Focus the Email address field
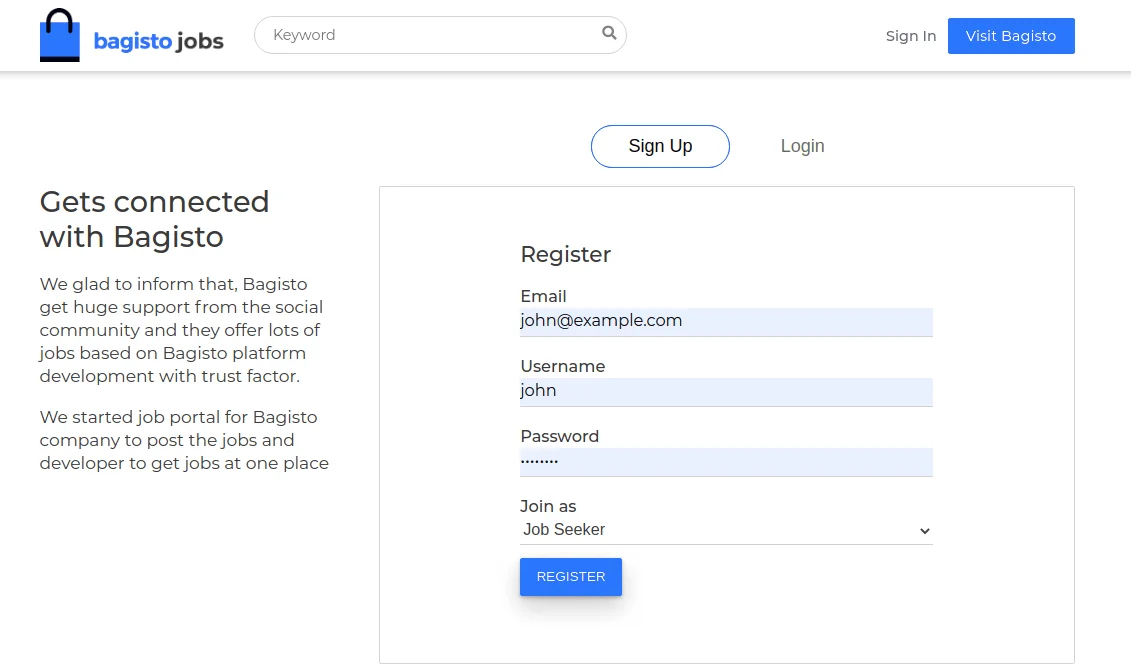The image size is (1131, 668). tap(725, 321)
